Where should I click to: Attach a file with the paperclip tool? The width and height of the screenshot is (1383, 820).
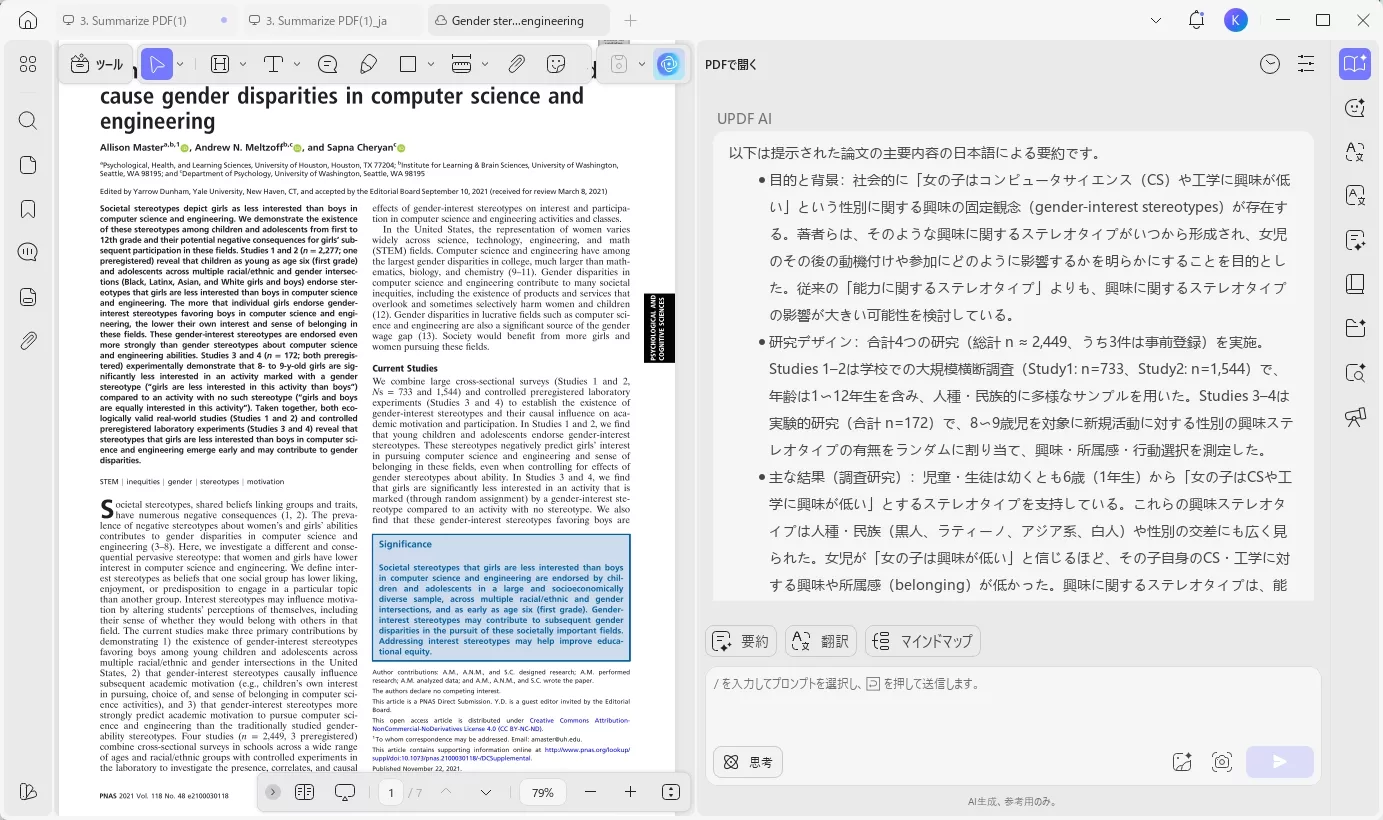point(516,63)
